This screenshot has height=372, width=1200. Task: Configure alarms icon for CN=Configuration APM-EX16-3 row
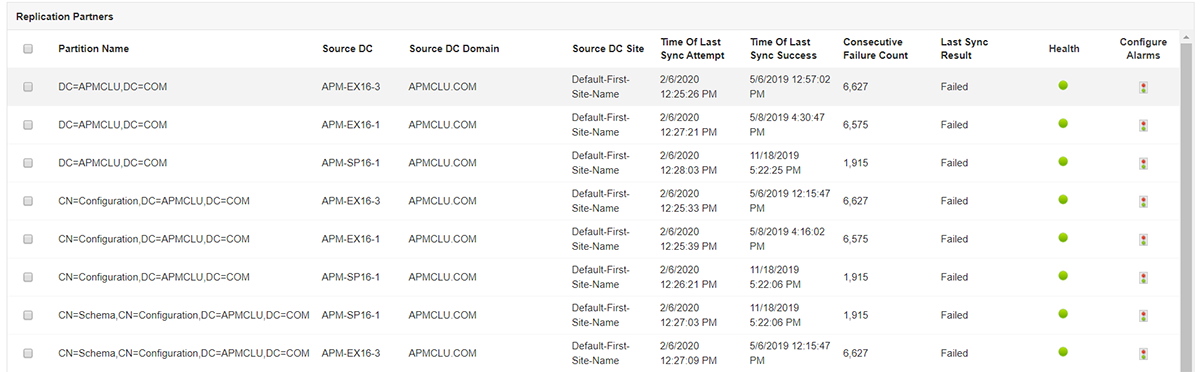pyautogui.click(x=1142, y=201)
